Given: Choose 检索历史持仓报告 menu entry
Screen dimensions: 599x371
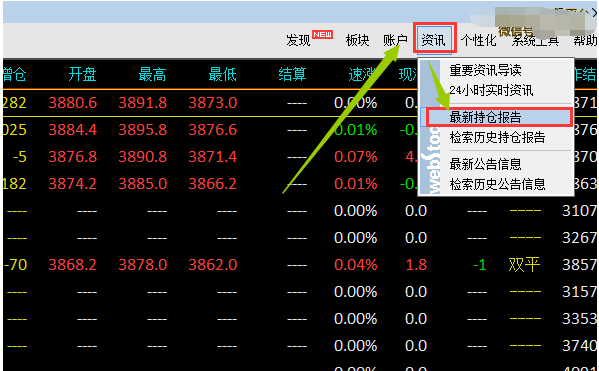Looking at the screenshot, I should 497,137.
